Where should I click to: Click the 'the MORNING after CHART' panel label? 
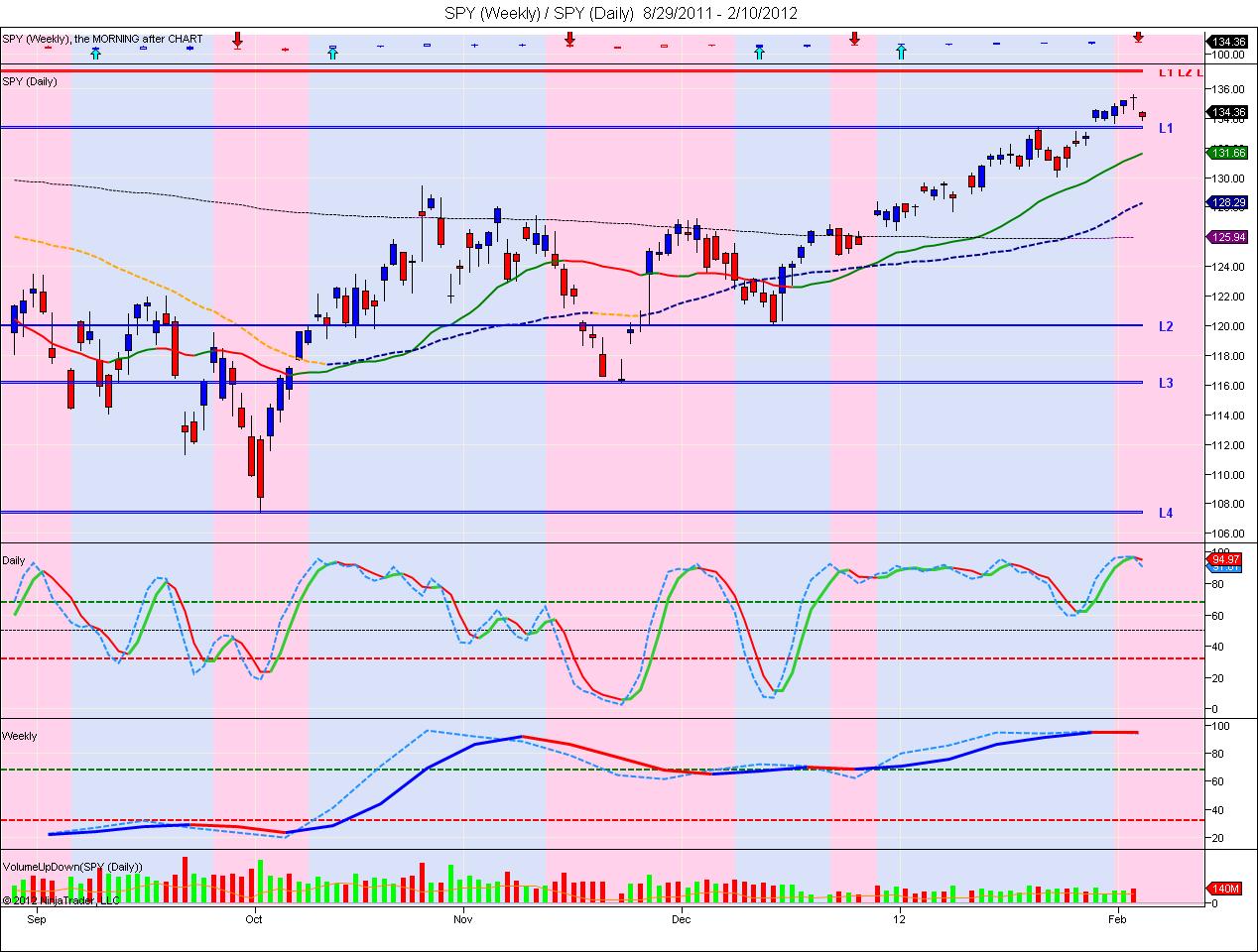point(138,40)
